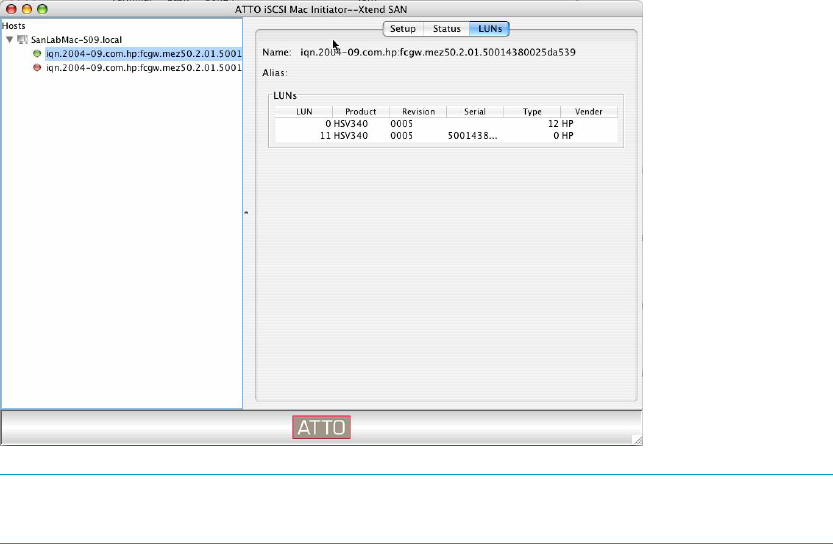This screenshot has width=833, height=544.
Task: Click revision 0005 in LUN 0 row
Action: [x=401, y=124]
